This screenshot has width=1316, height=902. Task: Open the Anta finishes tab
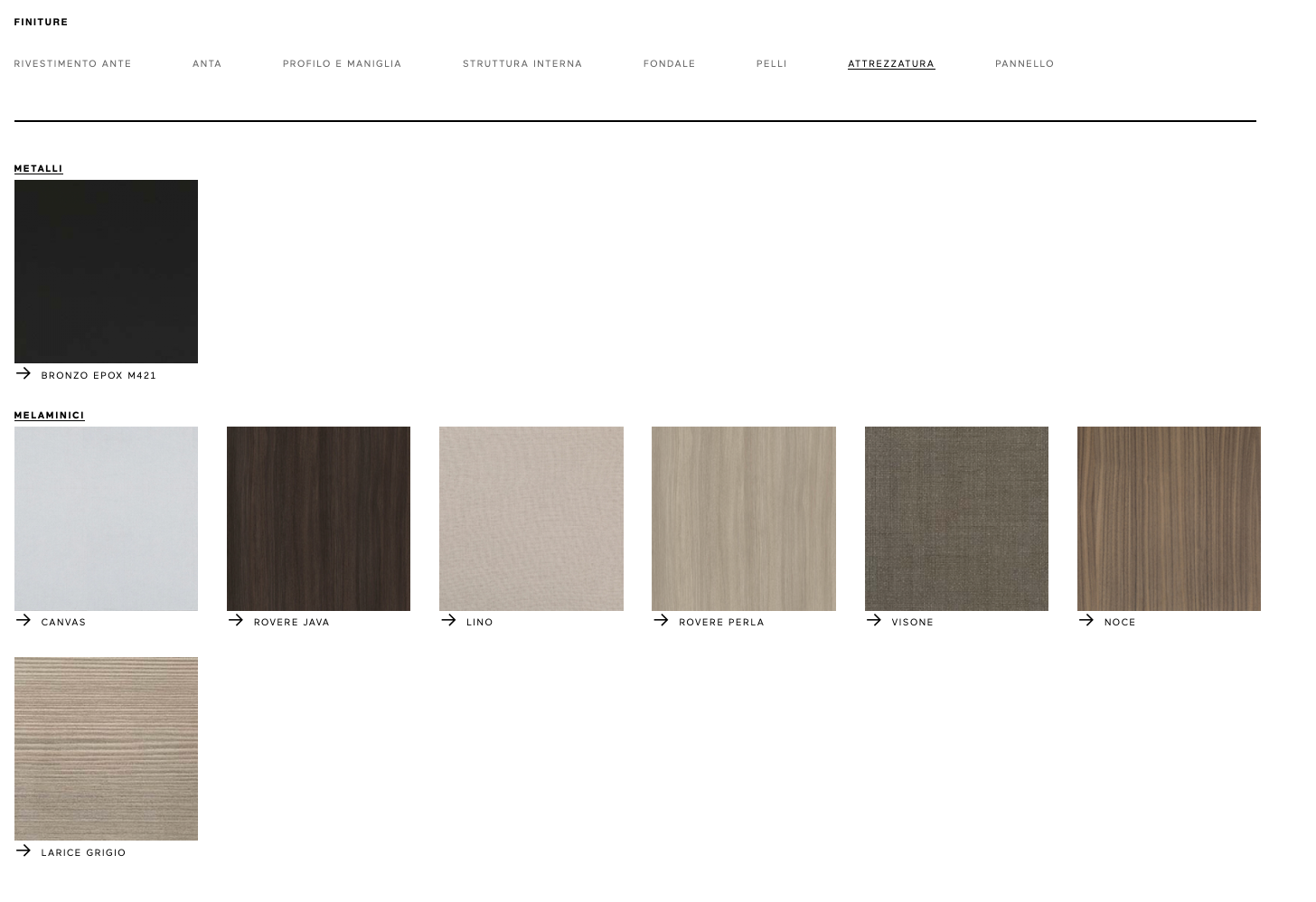coord(207,64)
